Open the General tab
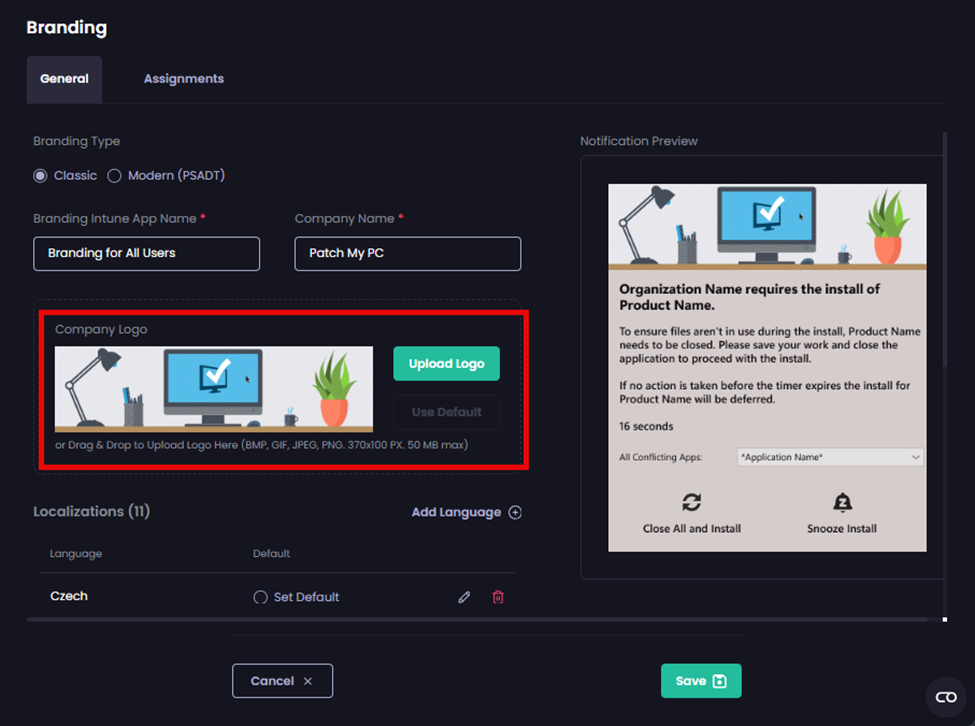This screenshot has height=726, width=975. [x=64, y=79]
